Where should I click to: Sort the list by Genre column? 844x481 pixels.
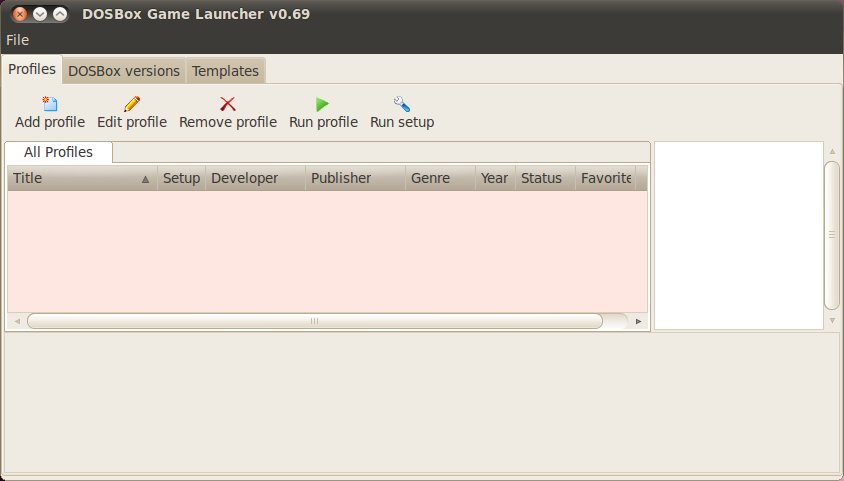[440, 178]
